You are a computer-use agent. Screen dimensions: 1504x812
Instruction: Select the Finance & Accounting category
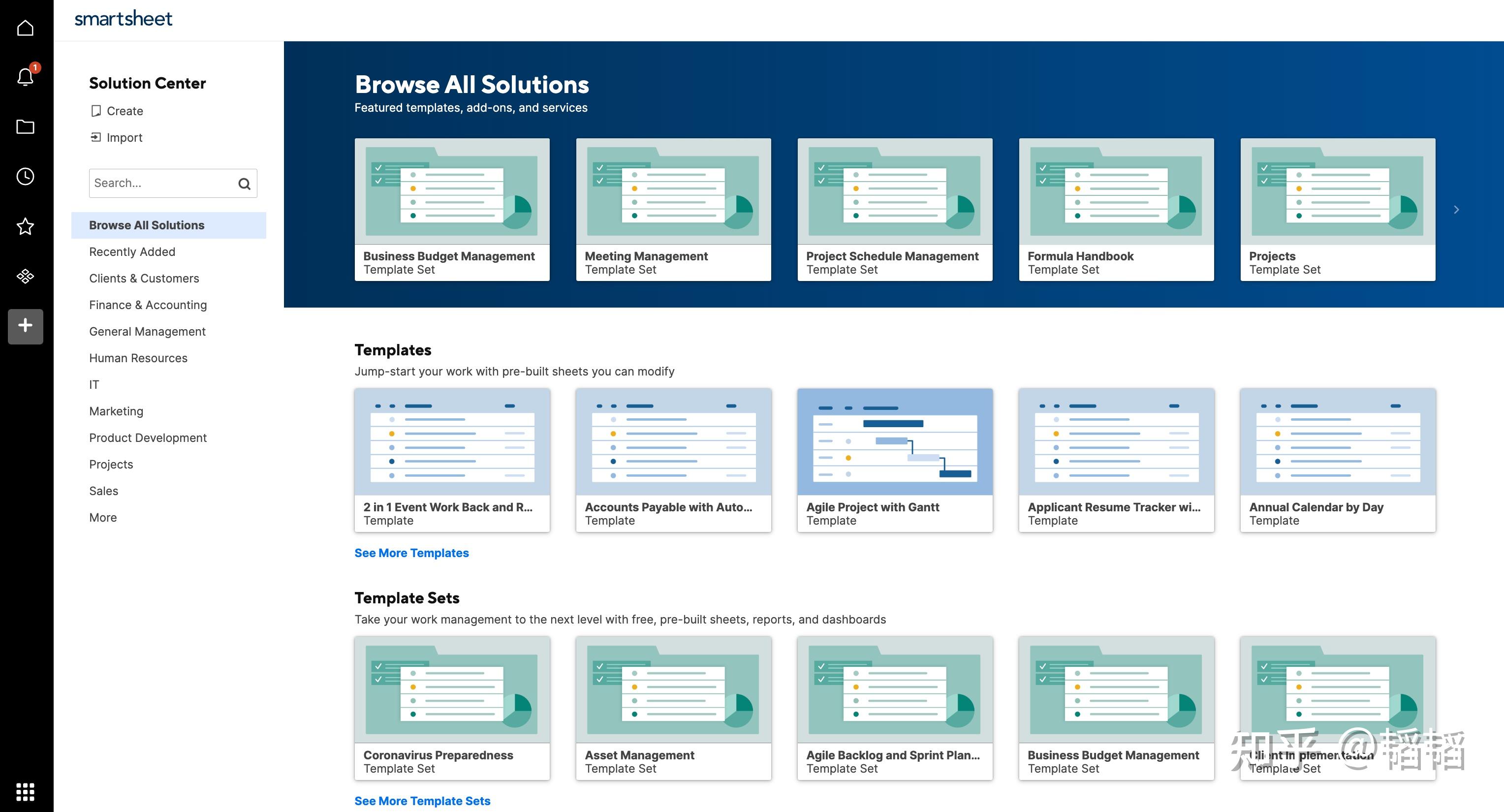click(x=148, y=305)
